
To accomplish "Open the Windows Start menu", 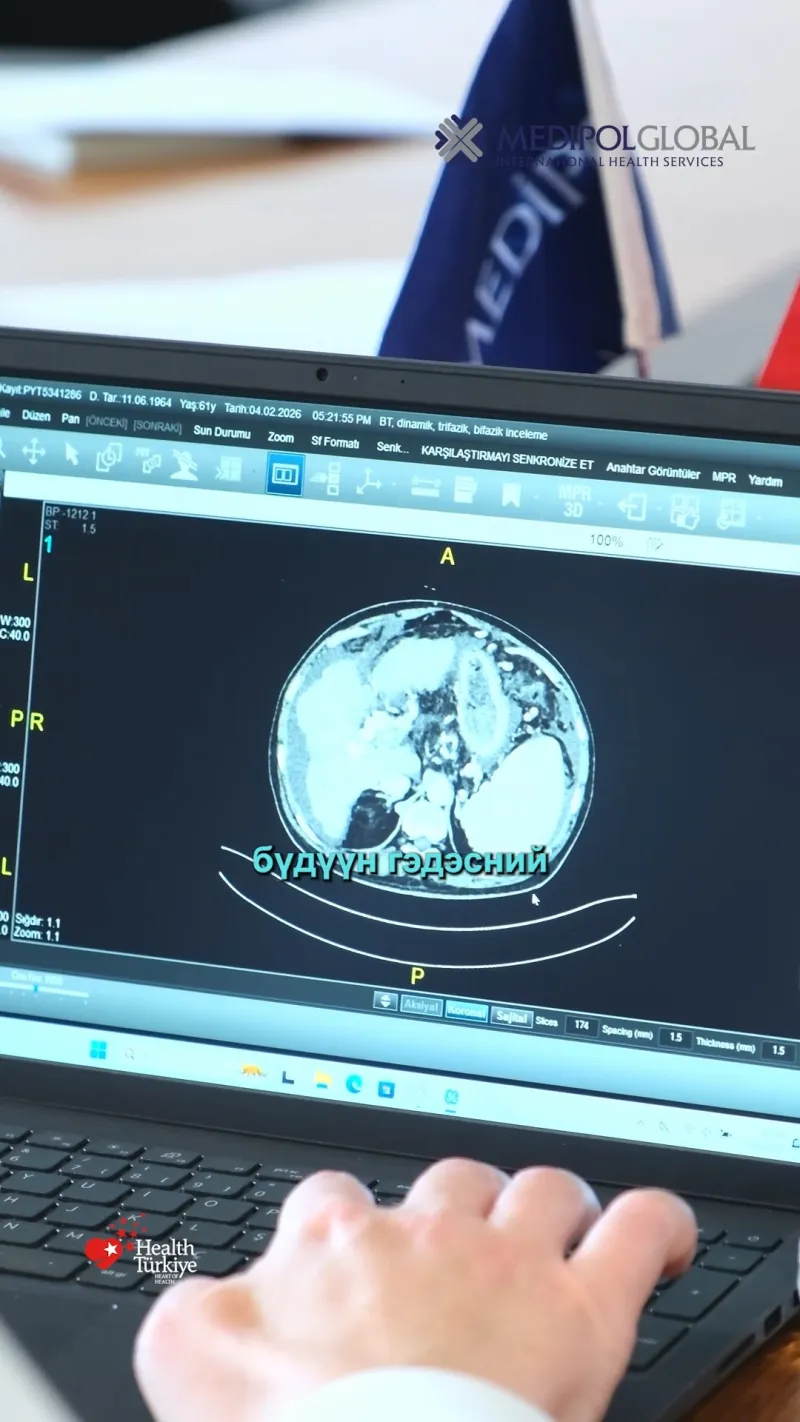I will tap(98, 1050).
